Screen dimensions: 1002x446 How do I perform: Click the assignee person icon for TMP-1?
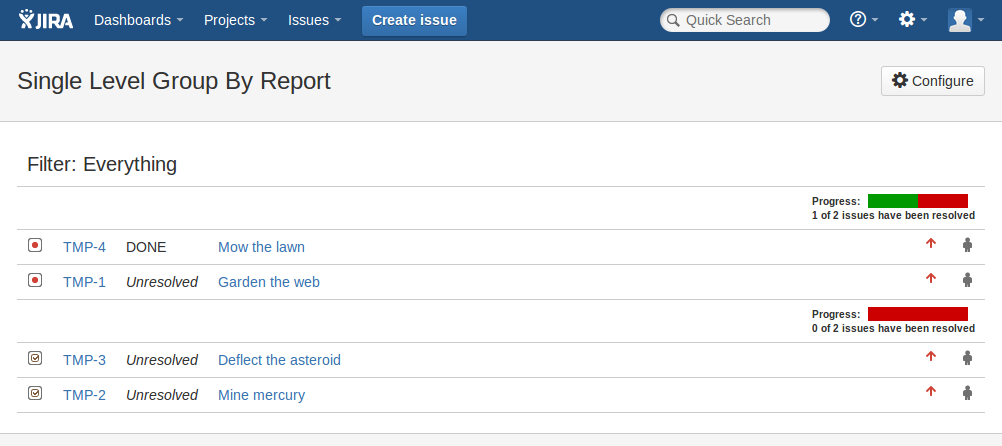click(x=967, y=279)
